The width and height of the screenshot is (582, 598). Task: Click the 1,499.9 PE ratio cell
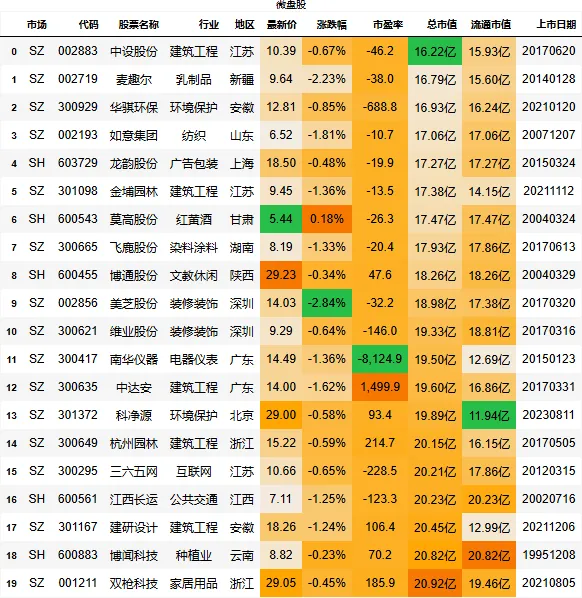pyautogui.click(x=380, y=387)
